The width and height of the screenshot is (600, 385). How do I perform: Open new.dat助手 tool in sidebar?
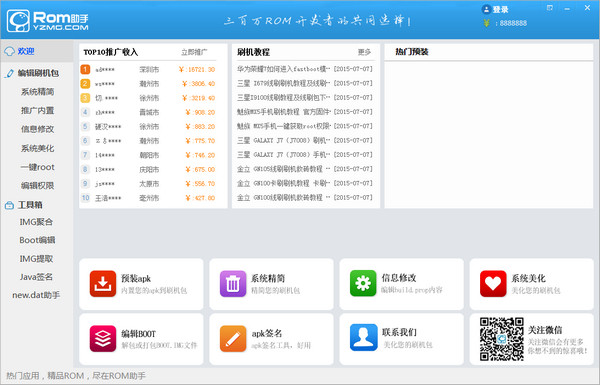[x=36, y=295]
